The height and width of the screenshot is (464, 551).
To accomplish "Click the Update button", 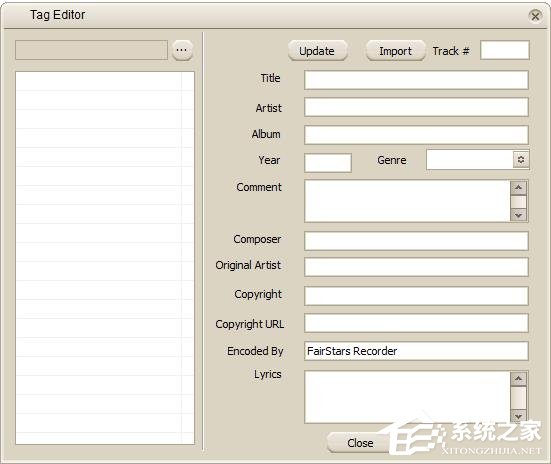I will click(x=318, y=51).
